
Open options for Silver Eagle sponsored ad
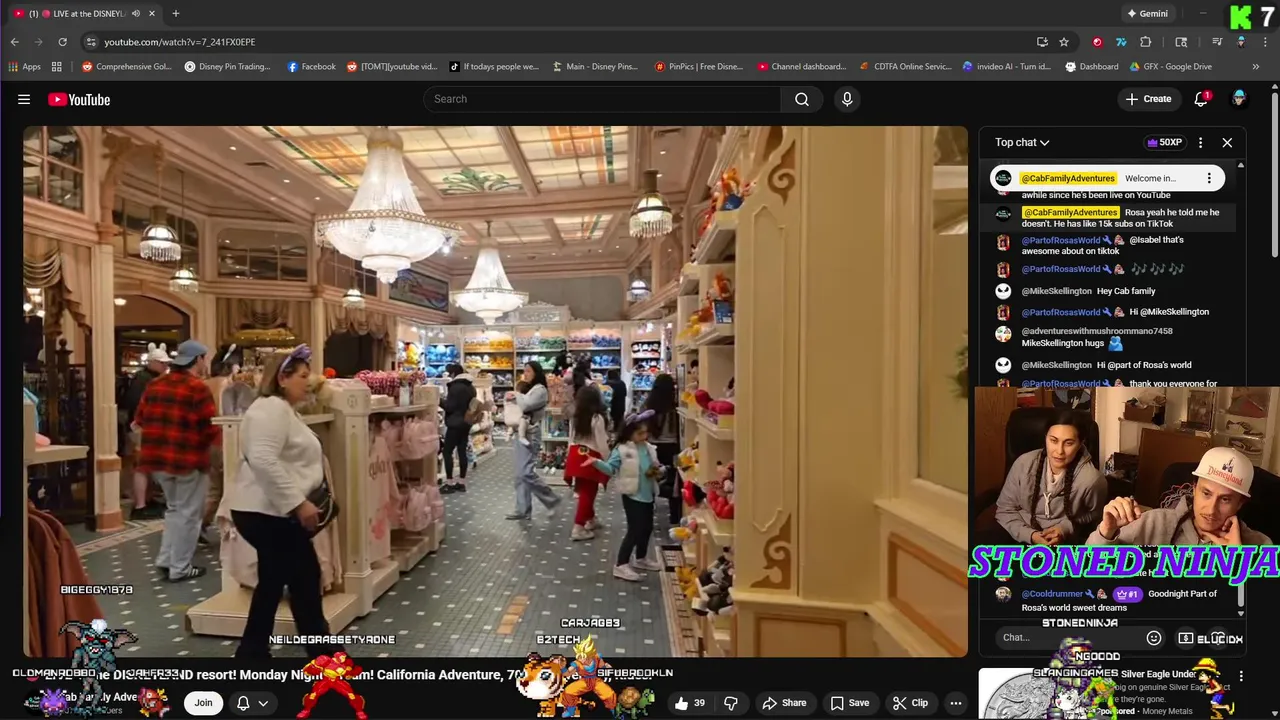tap(1241, 677)
